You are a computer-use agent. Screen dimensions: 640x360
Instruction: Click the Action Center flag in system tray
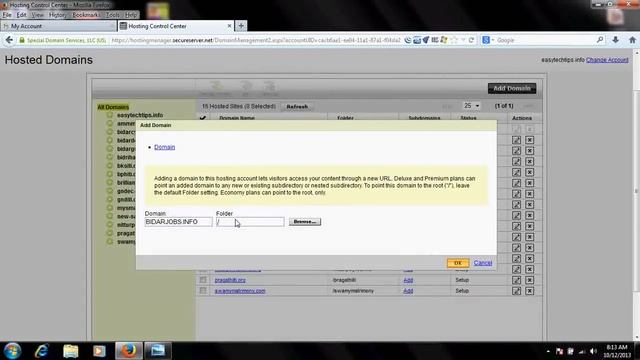pyautogui.click(x=560, y=351)
